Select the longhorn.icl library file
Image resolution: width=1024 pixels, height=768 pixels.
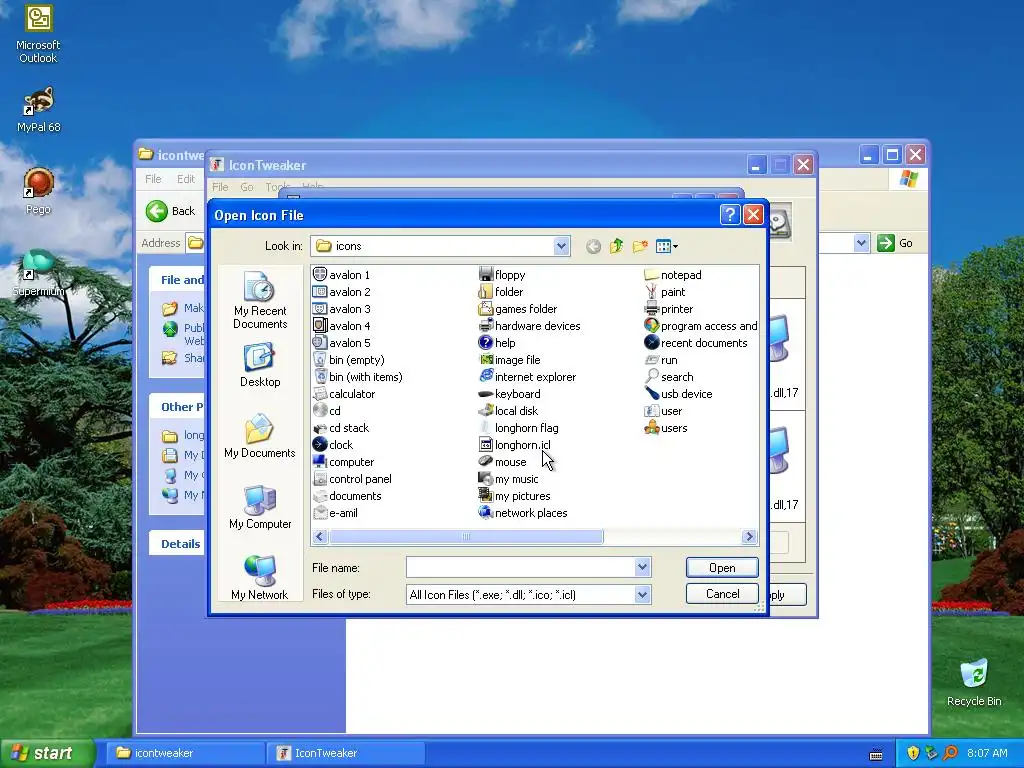515,445
